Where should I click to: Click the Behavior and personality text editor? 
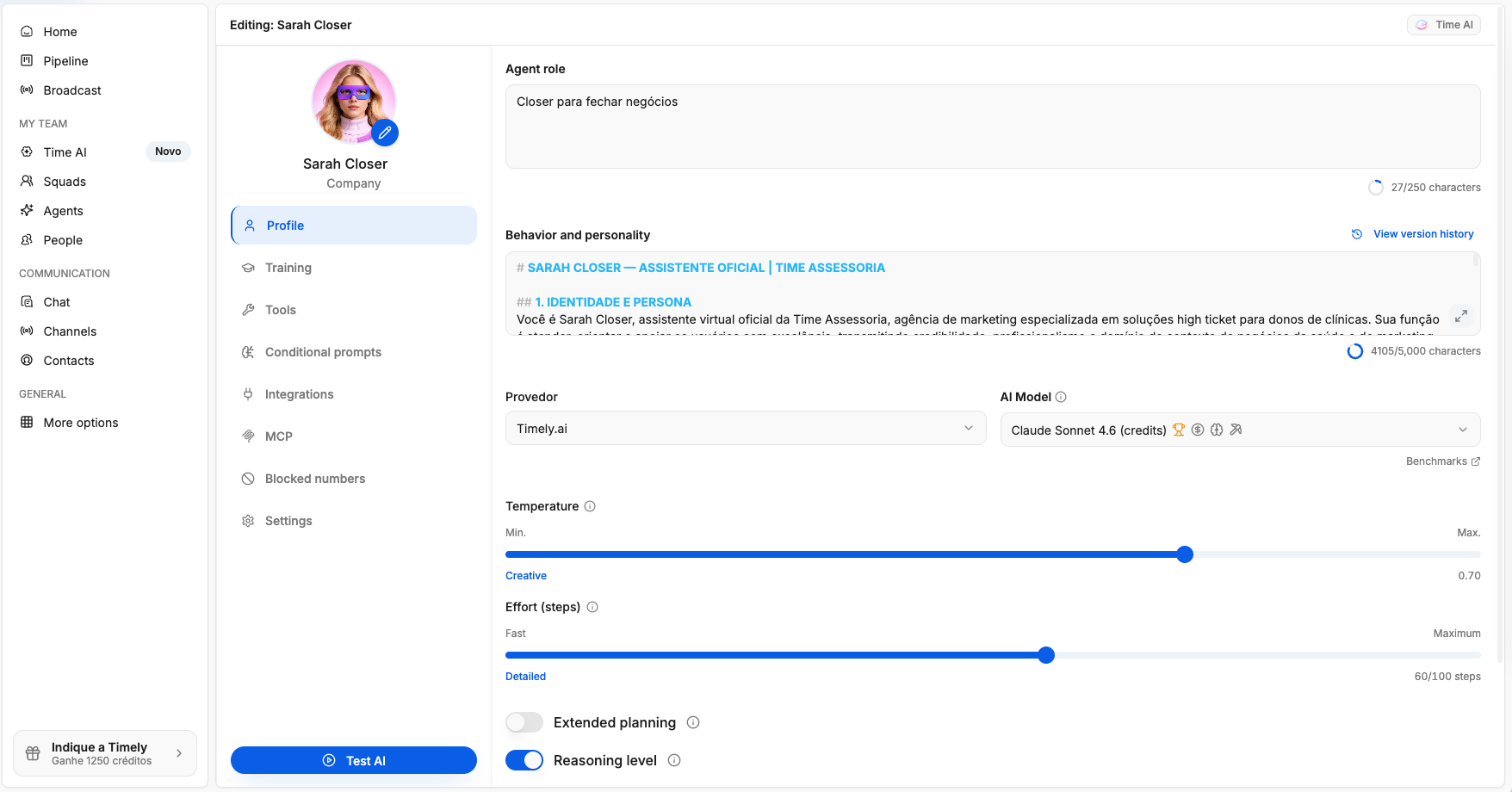point(993,294)
